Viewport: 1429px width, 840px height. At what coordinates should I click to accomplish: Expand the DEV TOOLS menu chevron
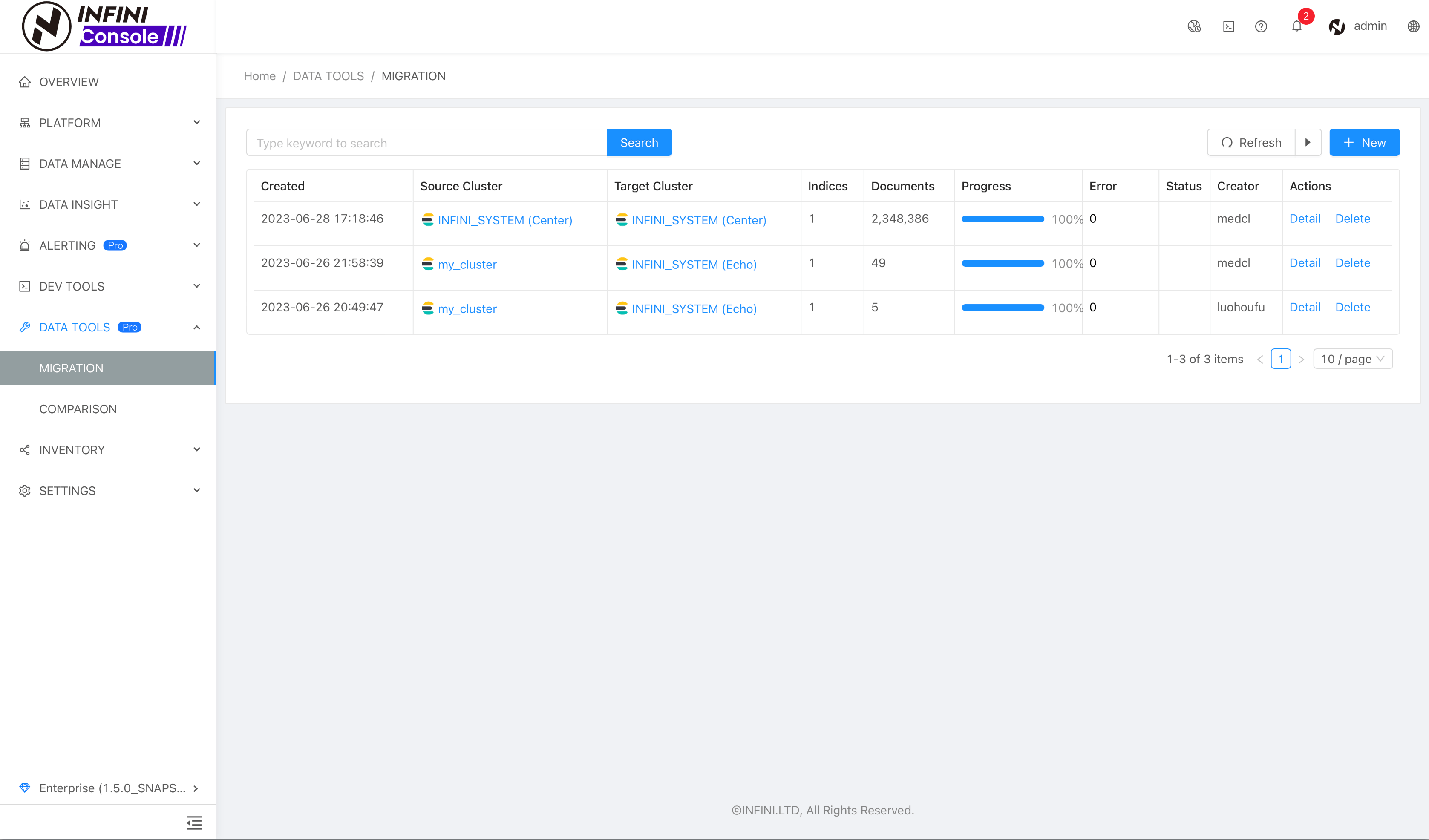click(197, 286)
